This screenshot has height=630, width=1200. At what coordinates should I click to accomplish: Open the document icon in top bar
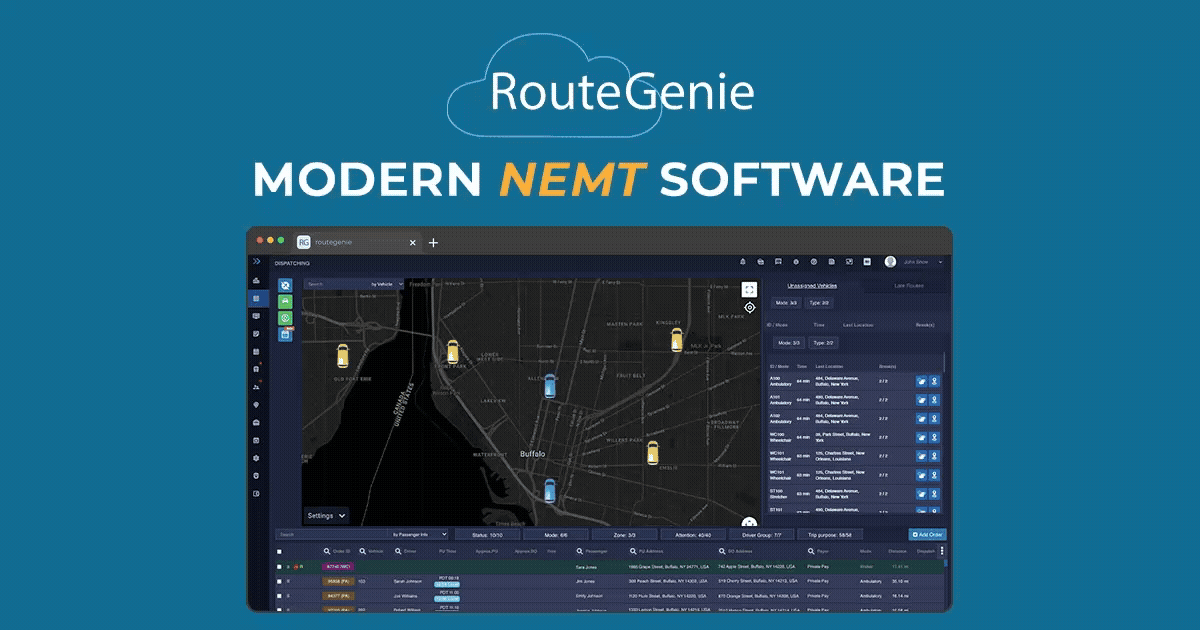[x=831, y=262]
